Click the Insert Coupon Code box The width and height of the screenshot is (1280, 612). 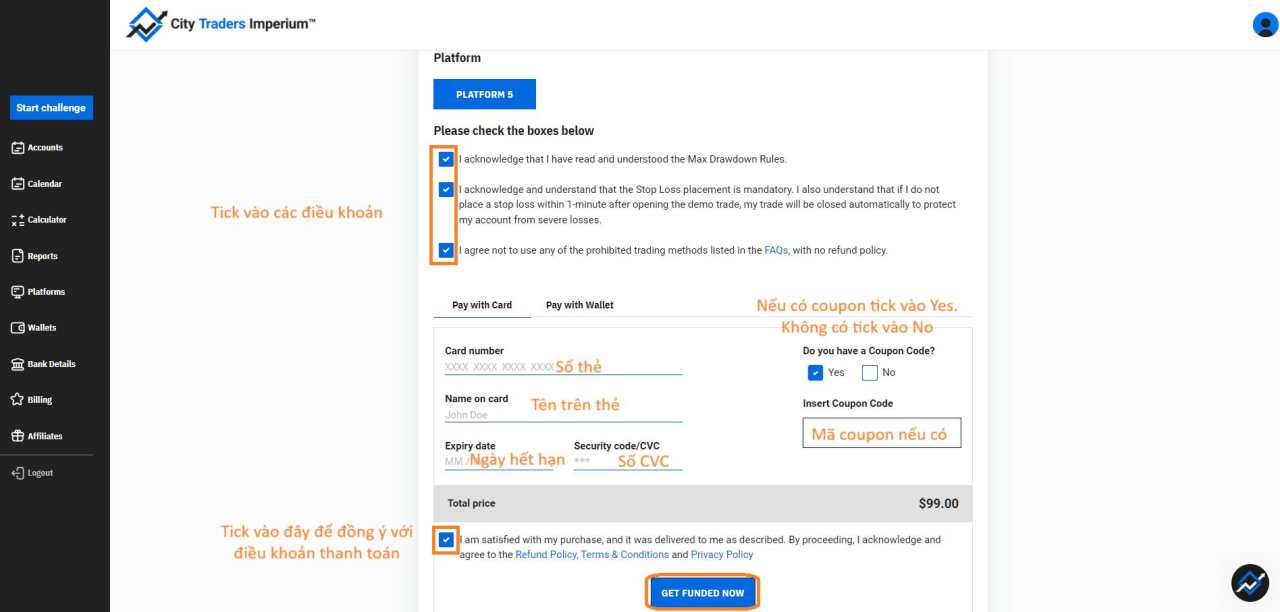[882, 433]
